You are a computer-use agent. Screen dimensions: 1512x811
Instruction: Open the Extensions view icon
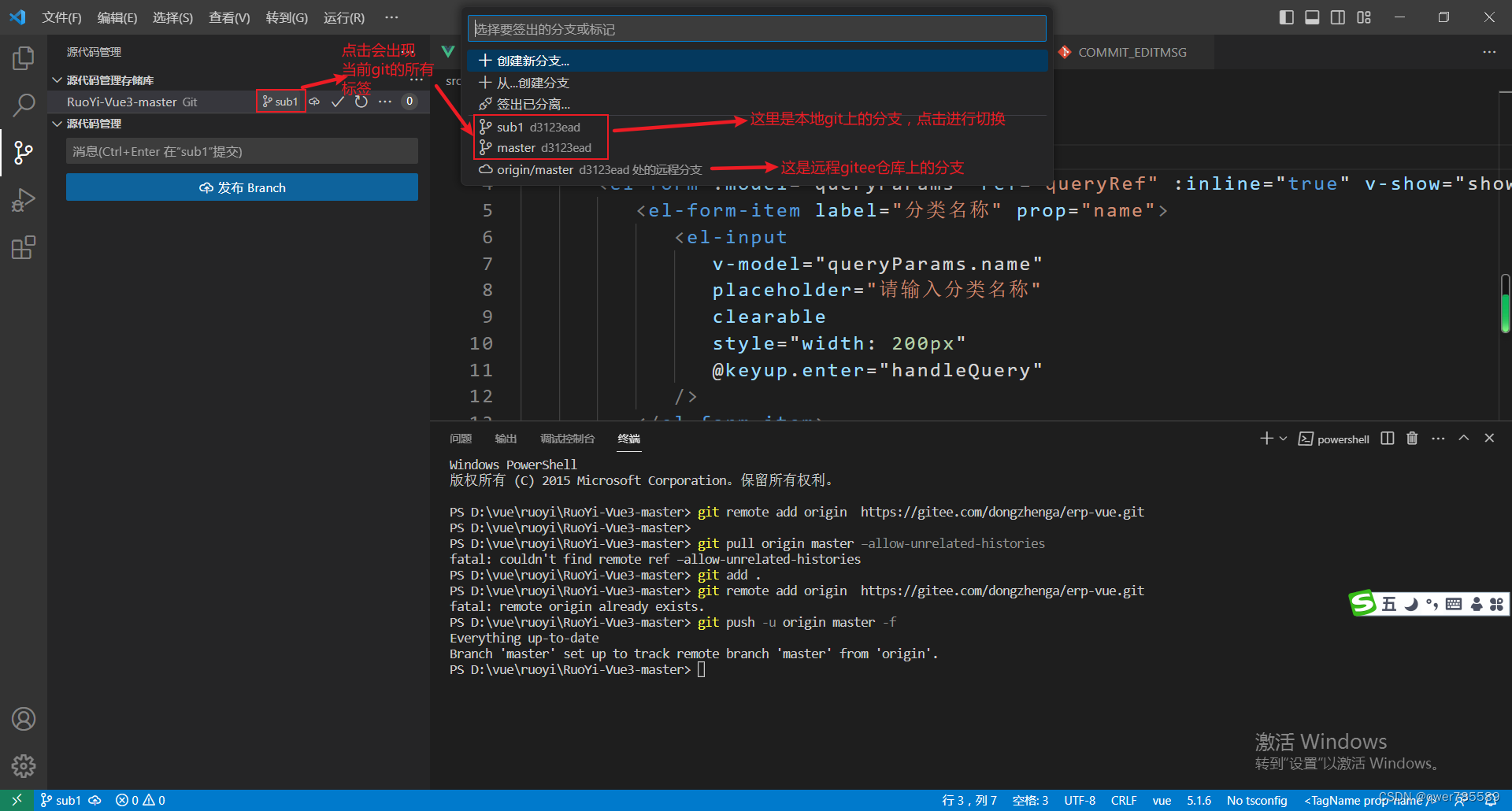(24, 247)
